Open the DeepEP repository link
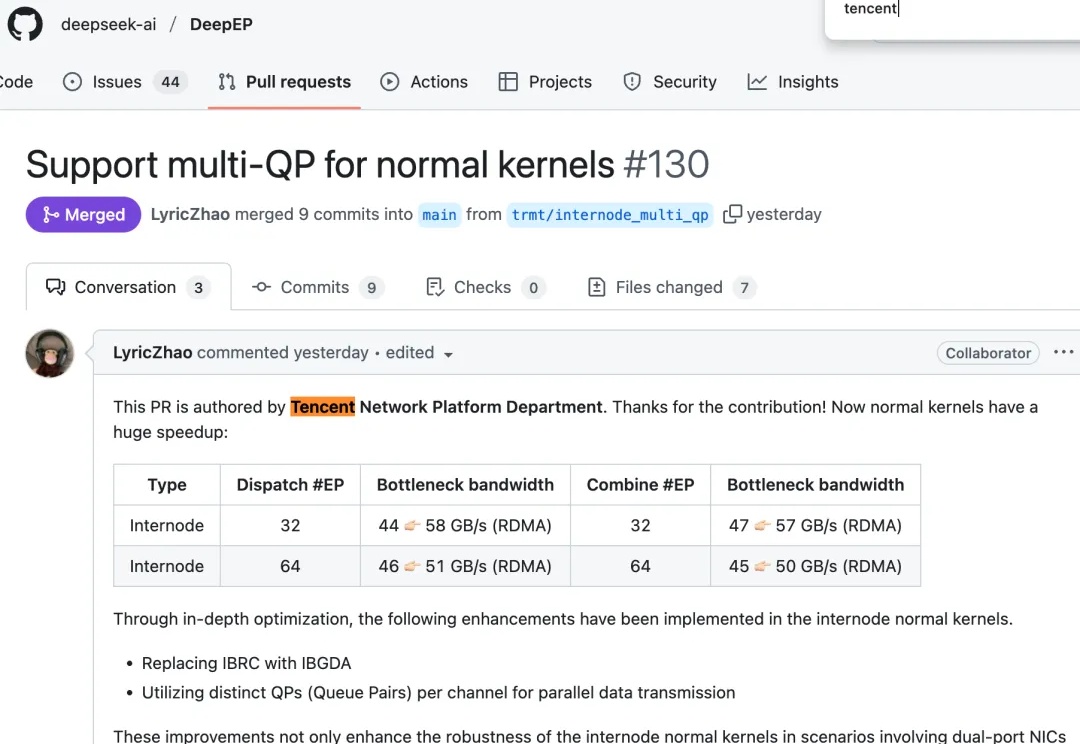 pyautogui.click(x=221, y=24)
